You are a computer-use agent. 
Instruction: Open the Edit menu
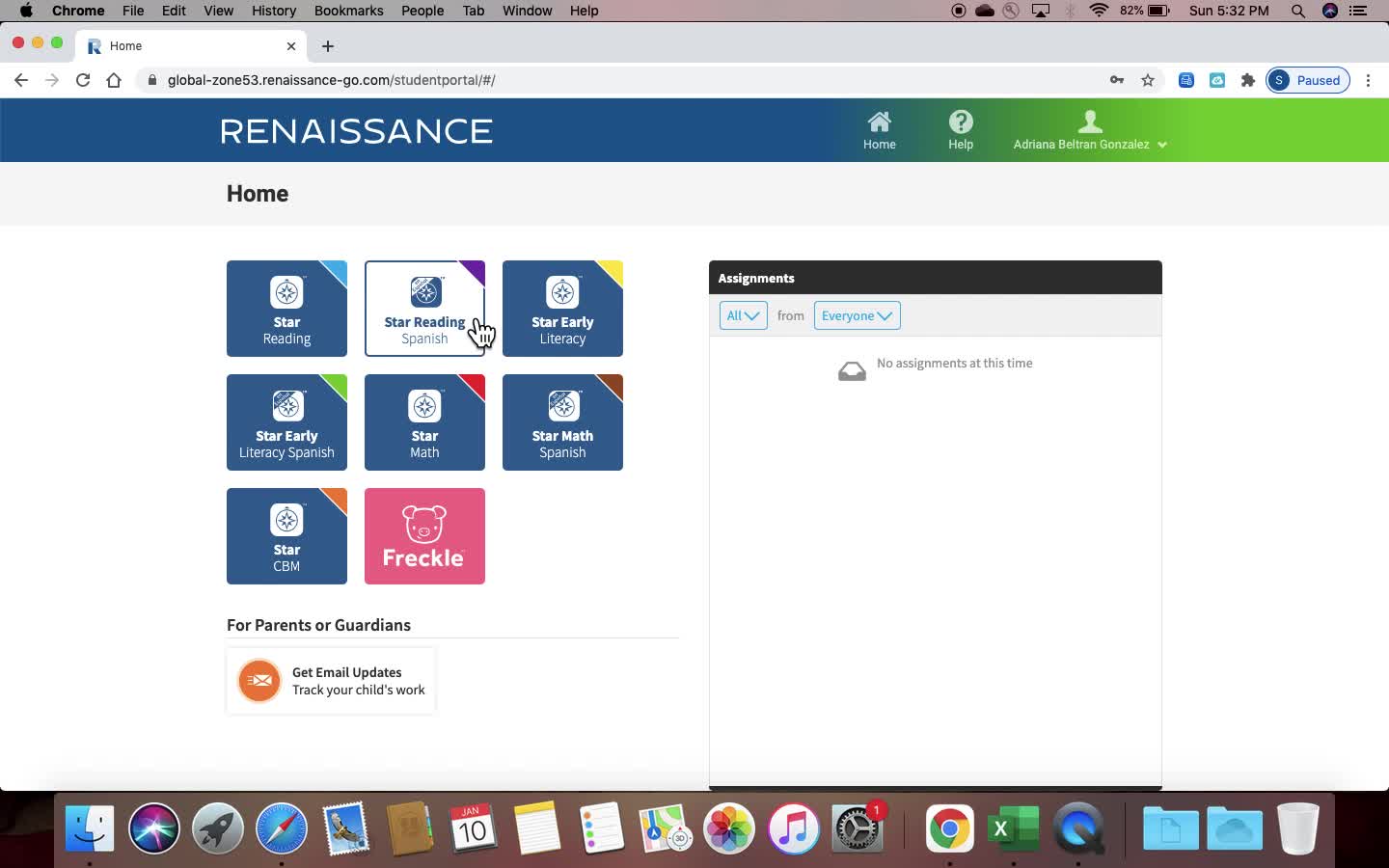[x=174, y=11]
